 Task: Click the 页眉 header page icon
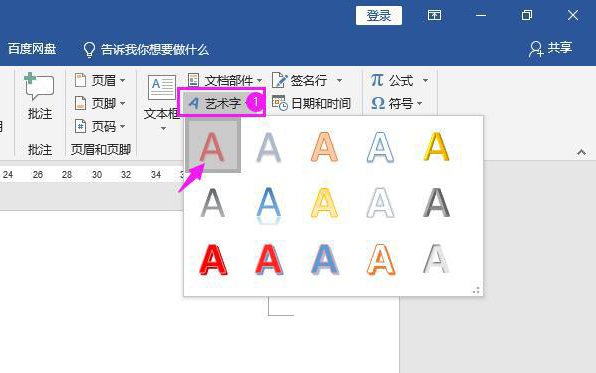tap(80, 80)
